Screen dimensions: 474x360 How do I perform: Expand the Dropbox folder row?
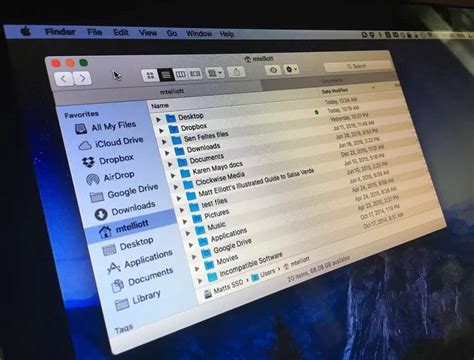coord(161,130)
